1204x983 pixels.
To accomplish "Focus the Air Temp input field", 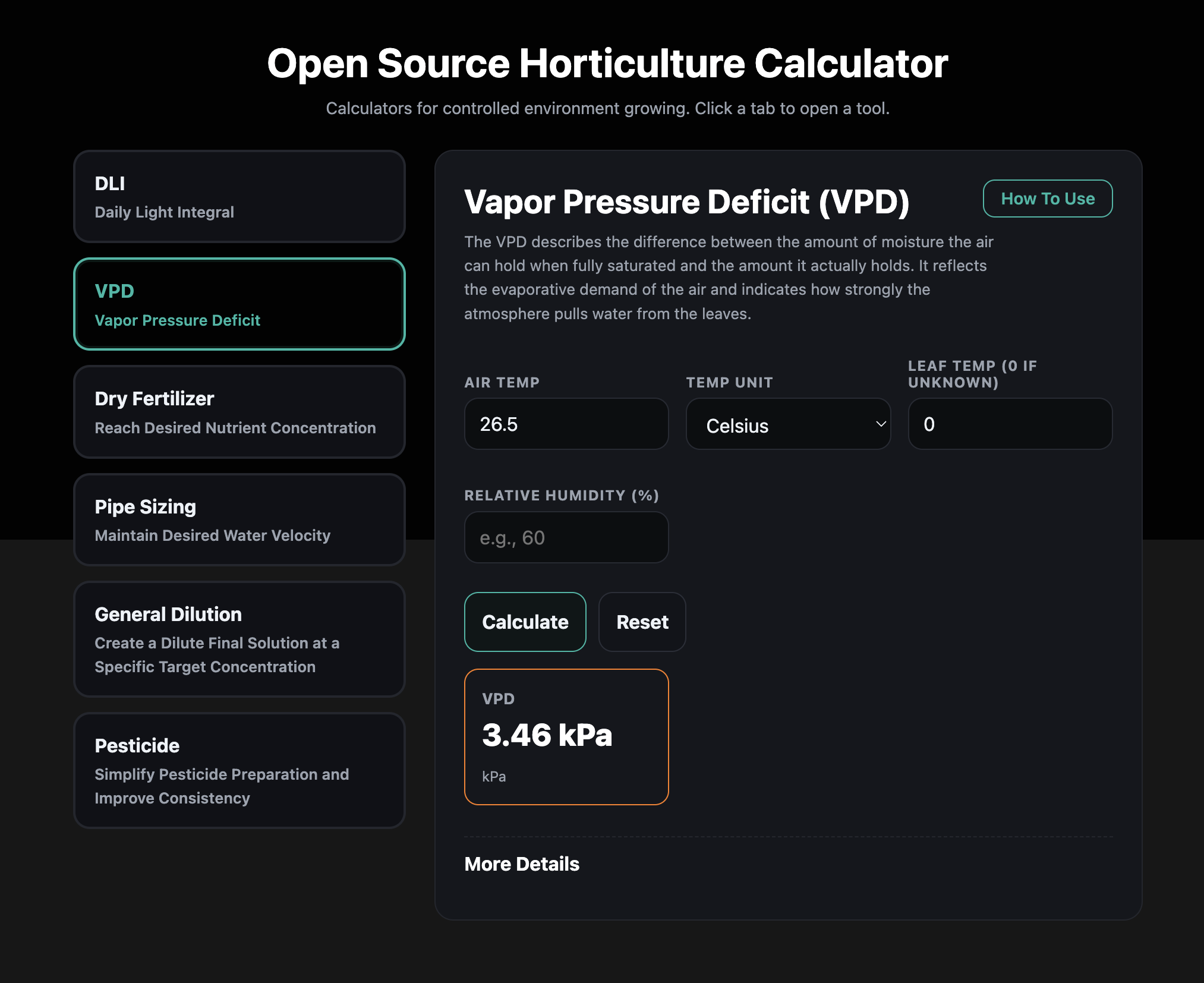I will click(566, 424).
